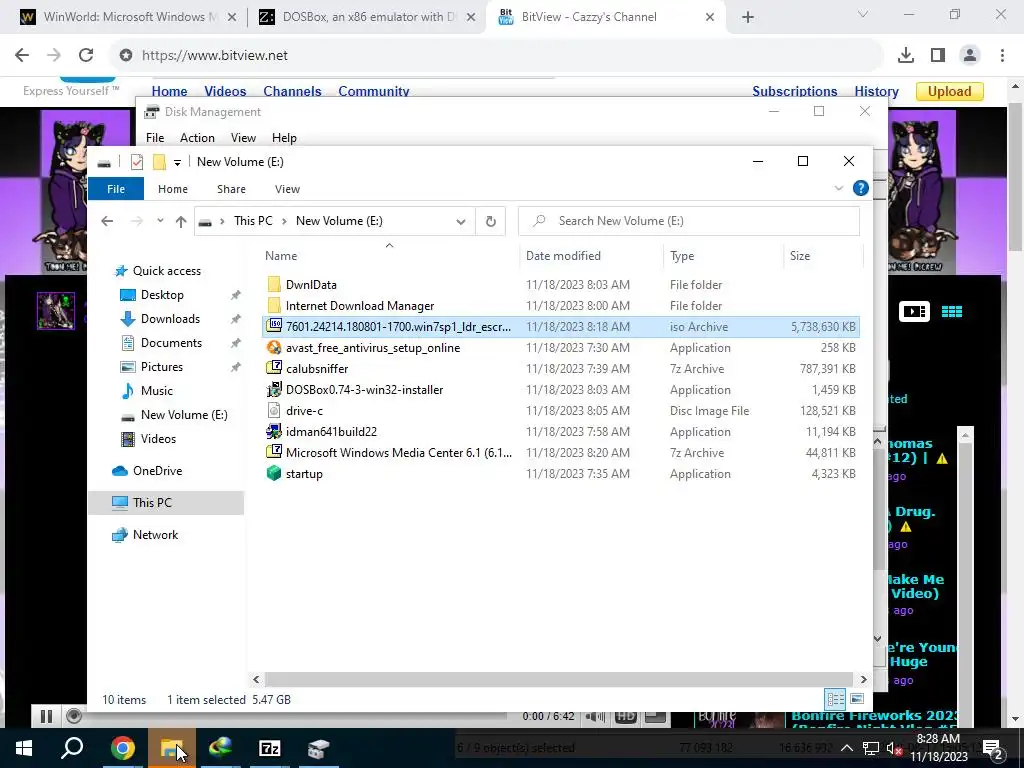Image resolution: width=1024 pixels, height=768 pixels.
Task: Expand path chevron after This PC
Action: [284, 221]
